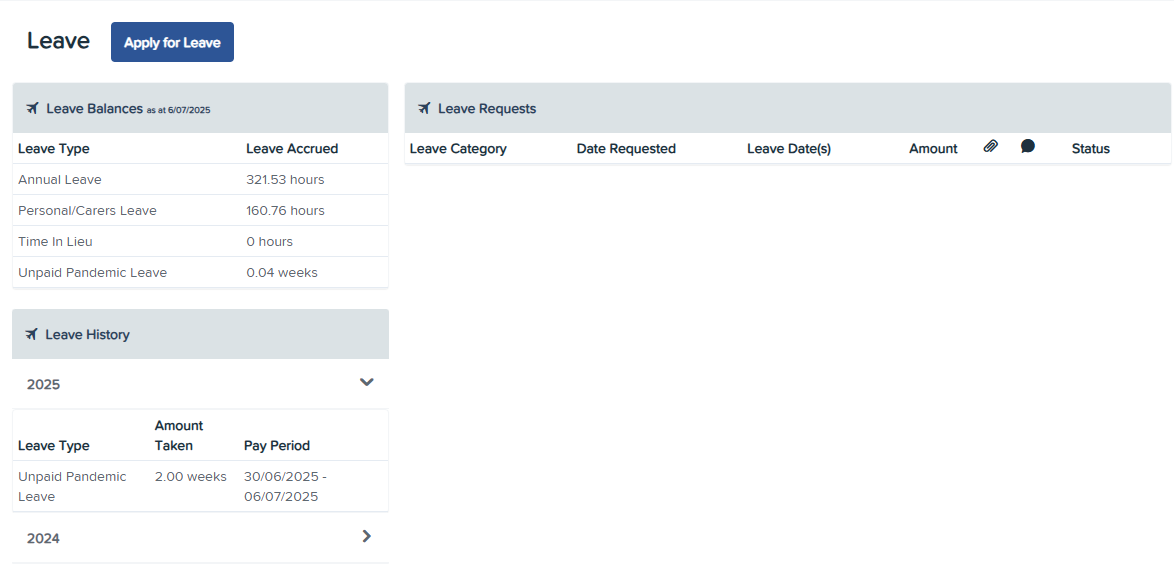1174x564 pixels.
Task: Collapse 2025 history using the down chevron
Action: 366,382
